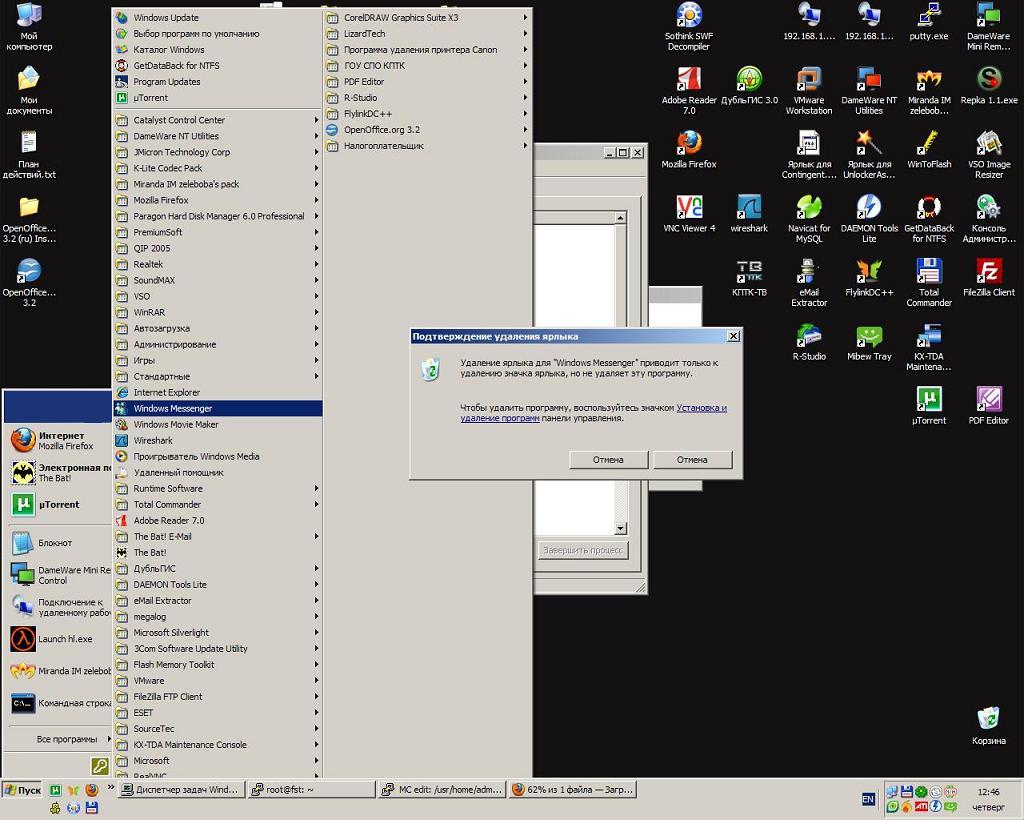This screenshot has width=1024, height=820.
Task: Select the План действий.txt file on the desktop
Action: click(29, 154)
